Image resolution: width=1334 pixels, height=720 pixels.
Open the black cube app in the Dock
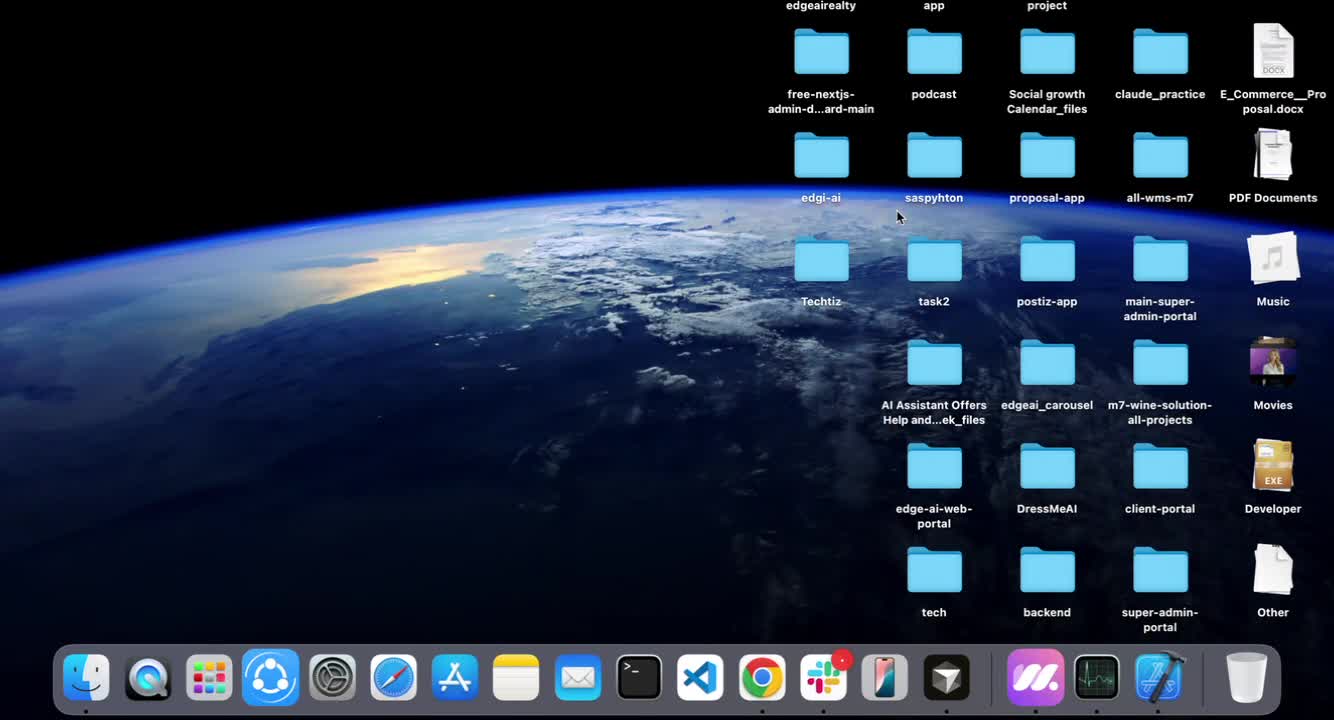(x=946, y=678)
